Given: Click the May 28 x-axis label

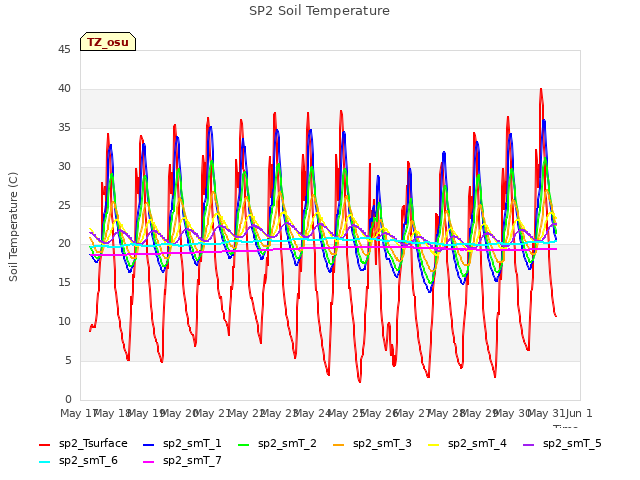Looking at the screenshot, I should coord(446,413).
